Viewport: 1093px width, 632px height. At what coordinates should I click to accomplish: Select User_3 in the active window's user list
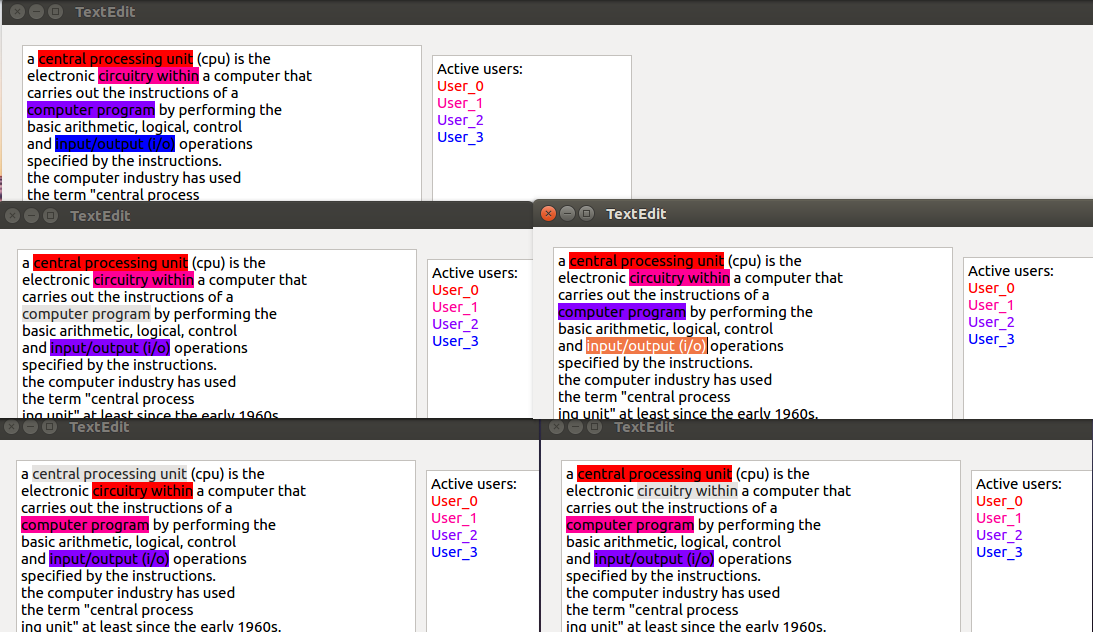point(991,339)
